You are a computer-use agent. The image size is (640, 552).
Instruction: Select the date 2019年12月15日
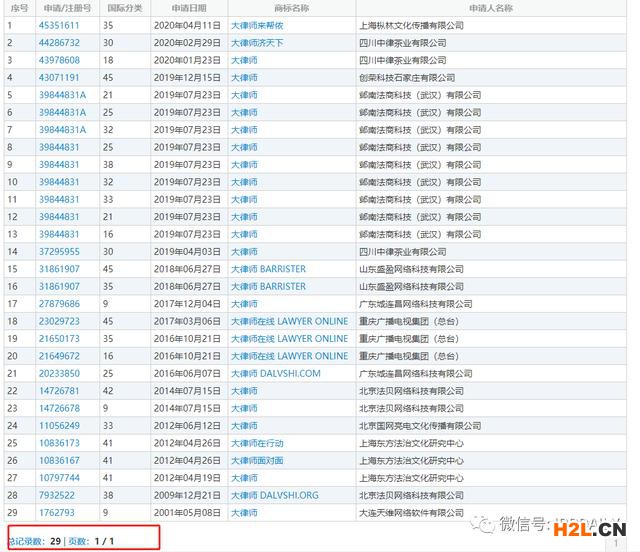(187, 78)
